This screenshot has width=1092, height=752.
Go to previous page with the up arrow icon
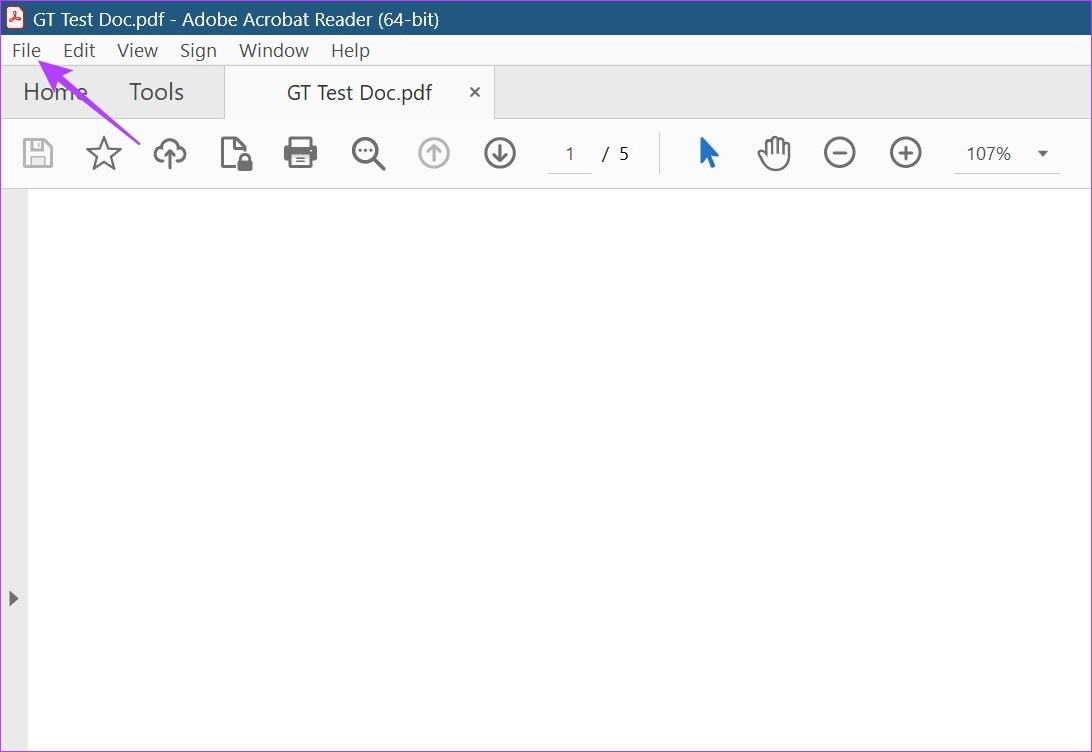434,153
